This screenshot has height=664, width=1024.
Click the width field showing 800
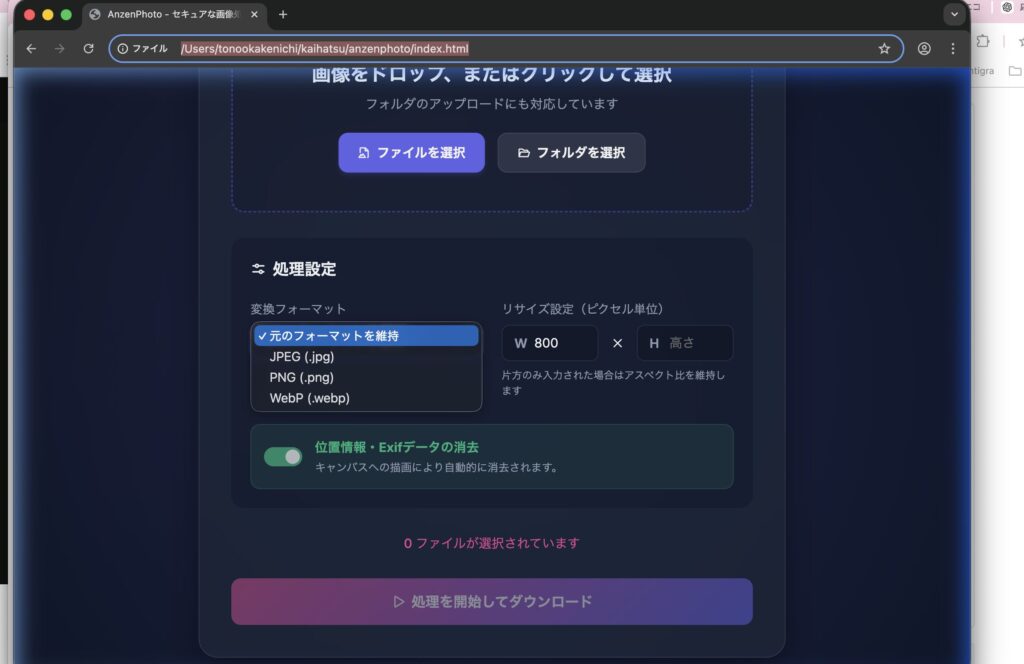tap(560, 343)
